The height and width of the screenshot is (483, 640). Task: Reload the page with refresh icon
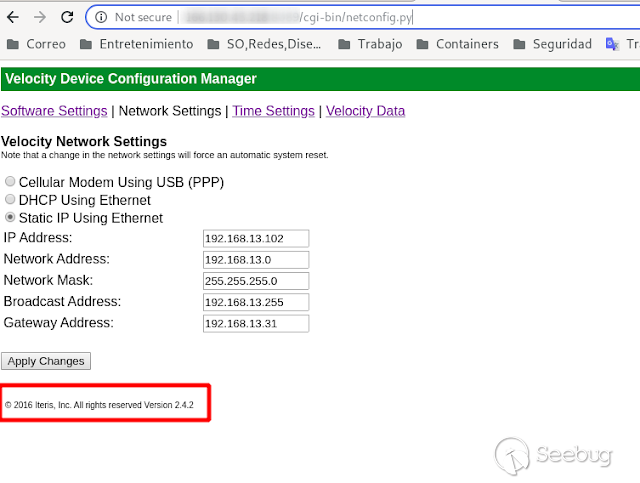click(x=67, y=17)
